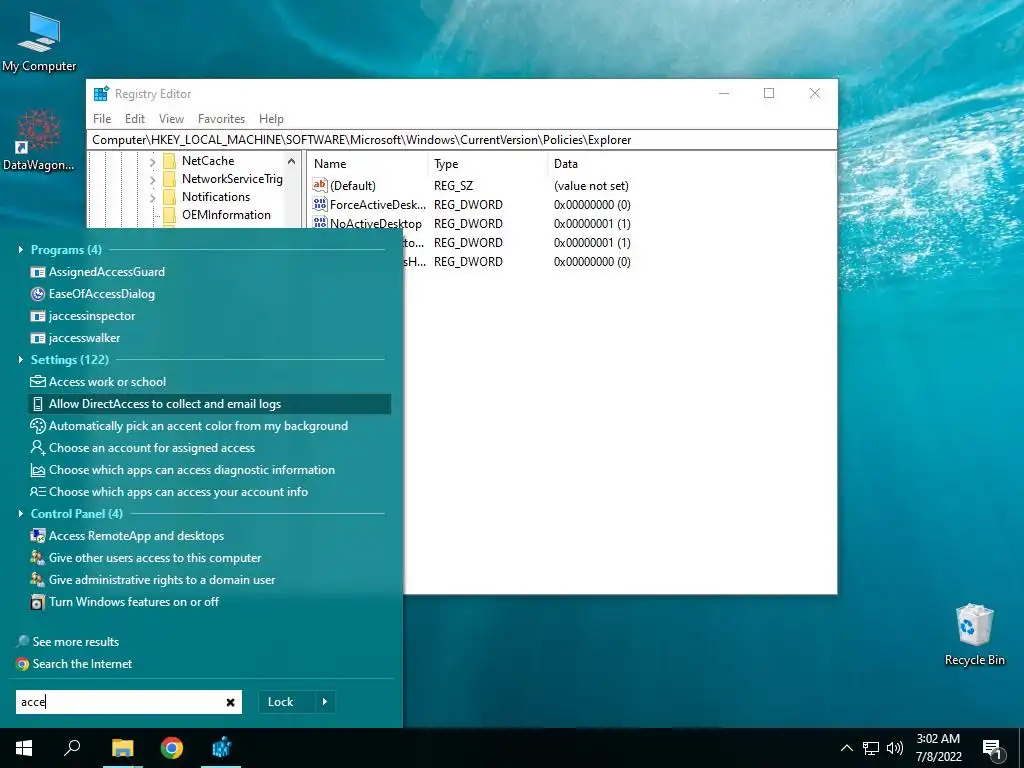Open the power options arrow beside Lock
1024x768 pixels.
pos(325,702)
